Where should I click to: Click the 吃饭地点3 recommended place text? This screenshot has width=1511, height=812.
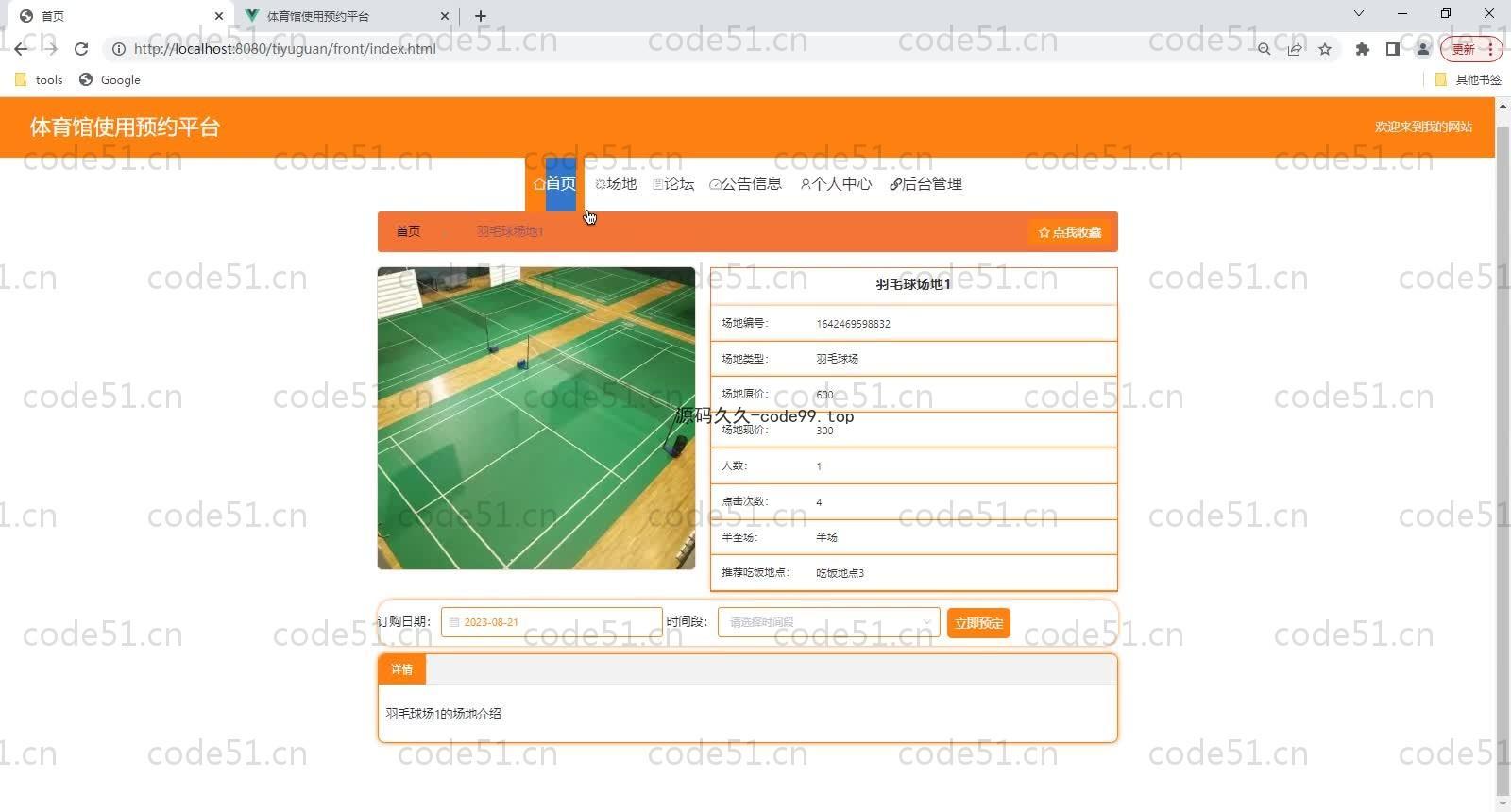coord(840,573)
